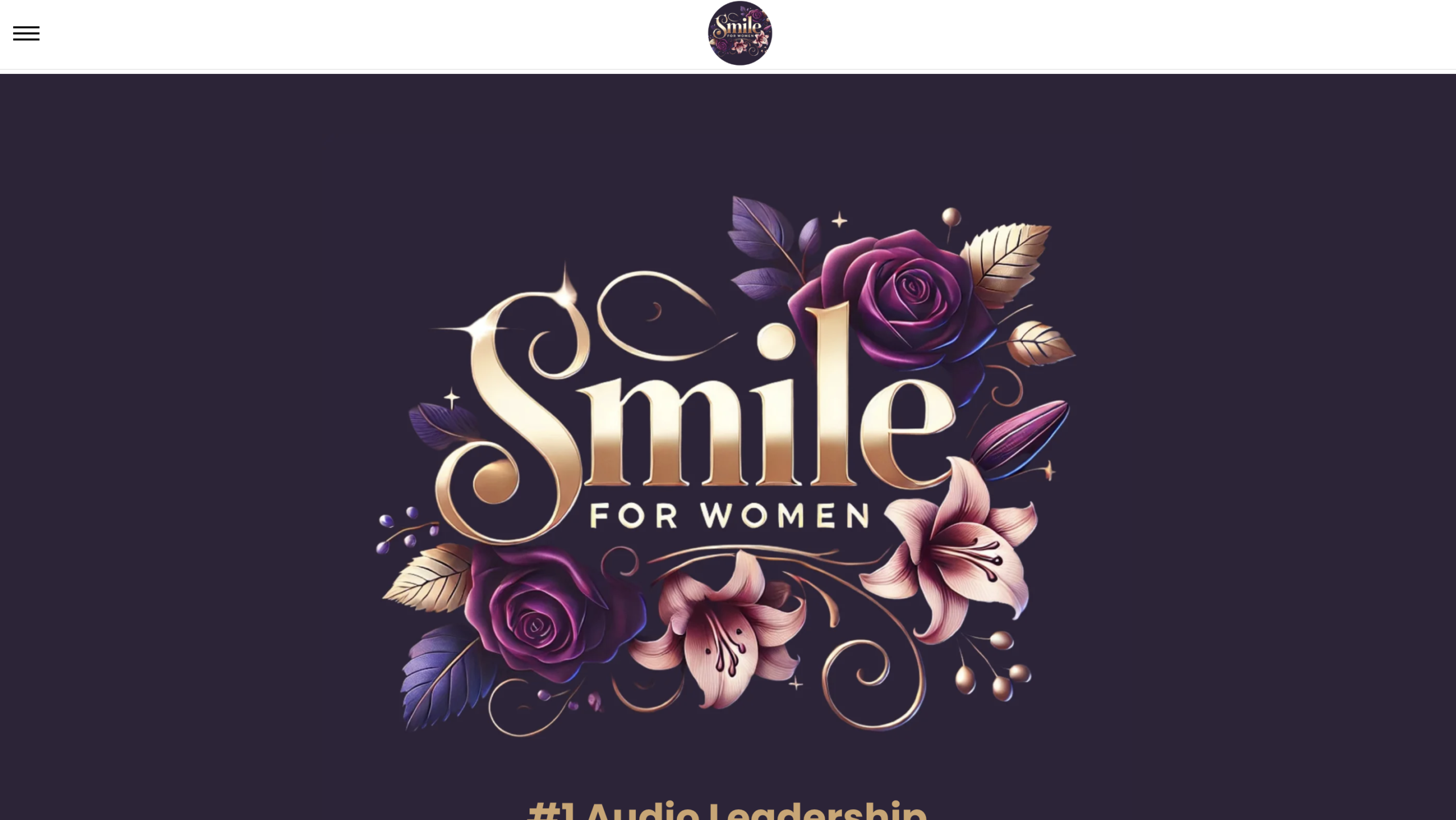Click the small gold leaf under the upper rose
This screenshot has width=1456, height=820.
click(1040, 343)
